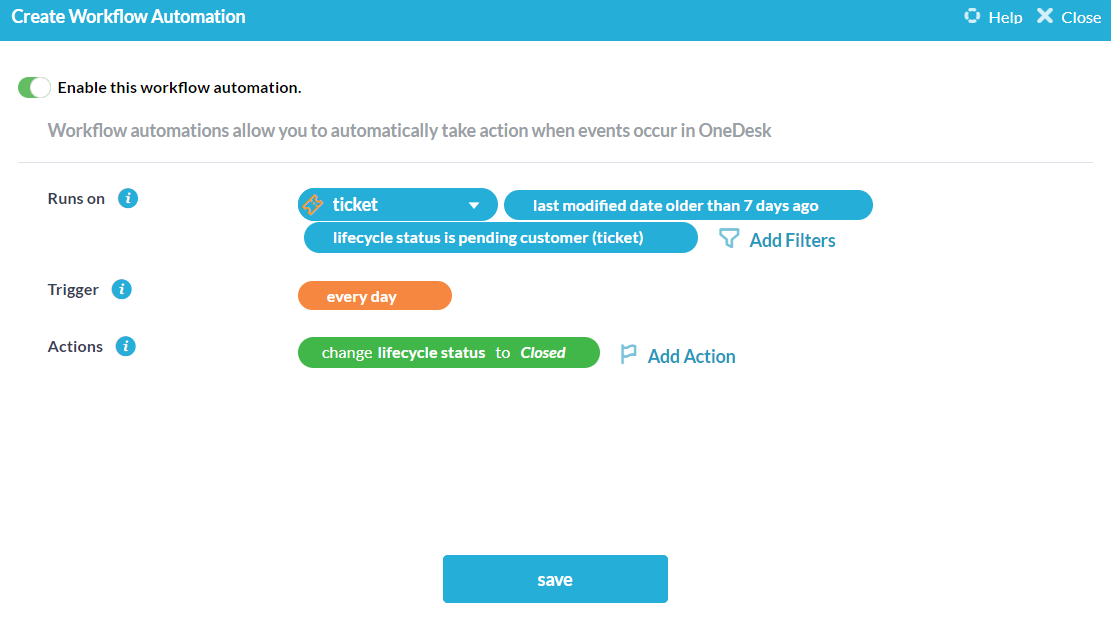
Task: Click the Close text in header
Action: click(x=1081, y=17)
